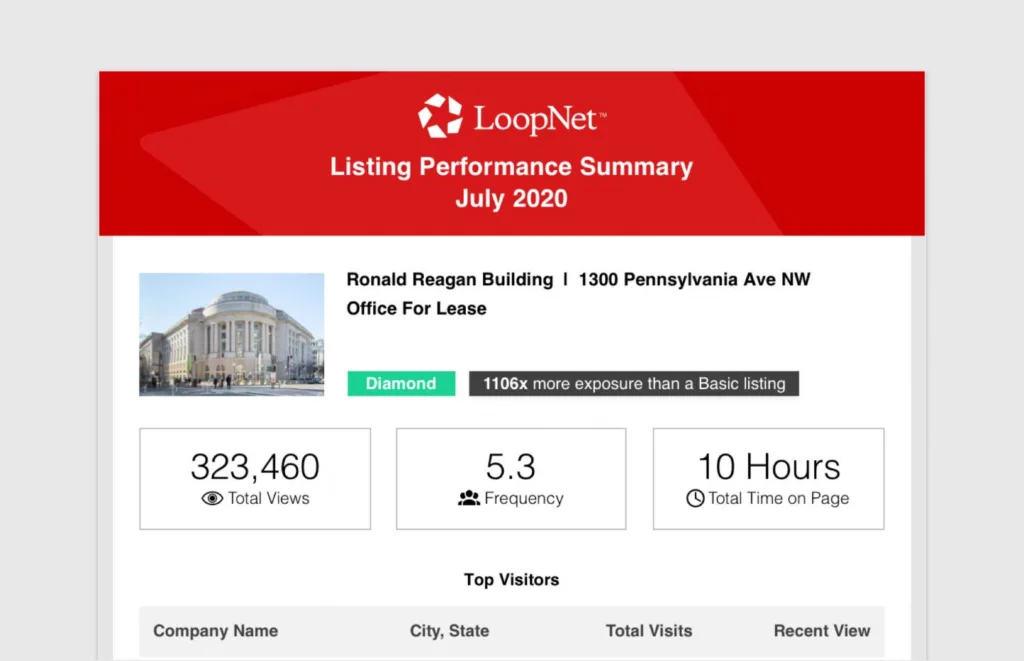The image size is (1024, 661).
Task: Sort by the Total Visits column header
Action: point(648,631)
